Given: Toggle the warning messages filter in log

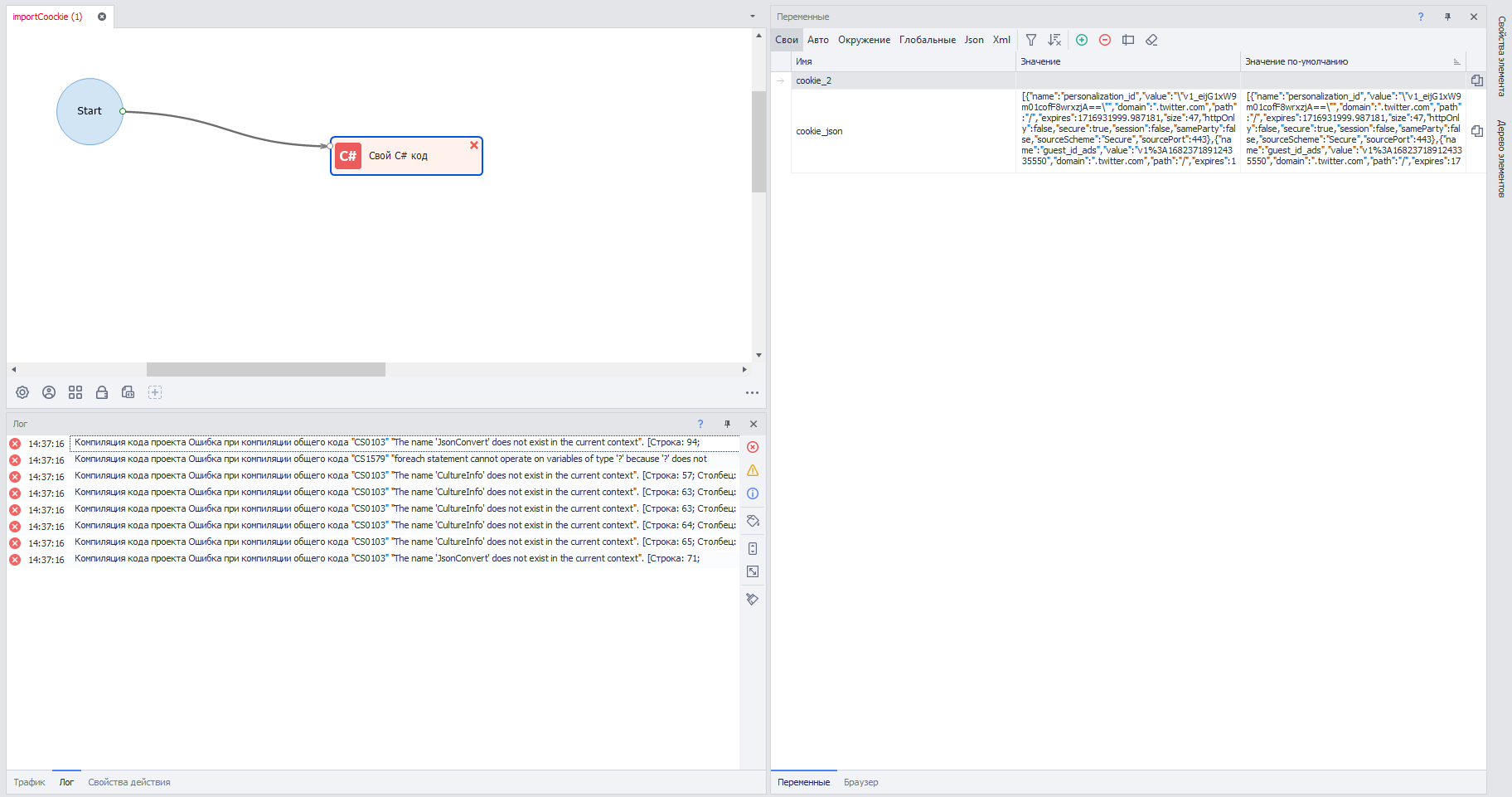Looking at the screenshot, I should (753, 470).
